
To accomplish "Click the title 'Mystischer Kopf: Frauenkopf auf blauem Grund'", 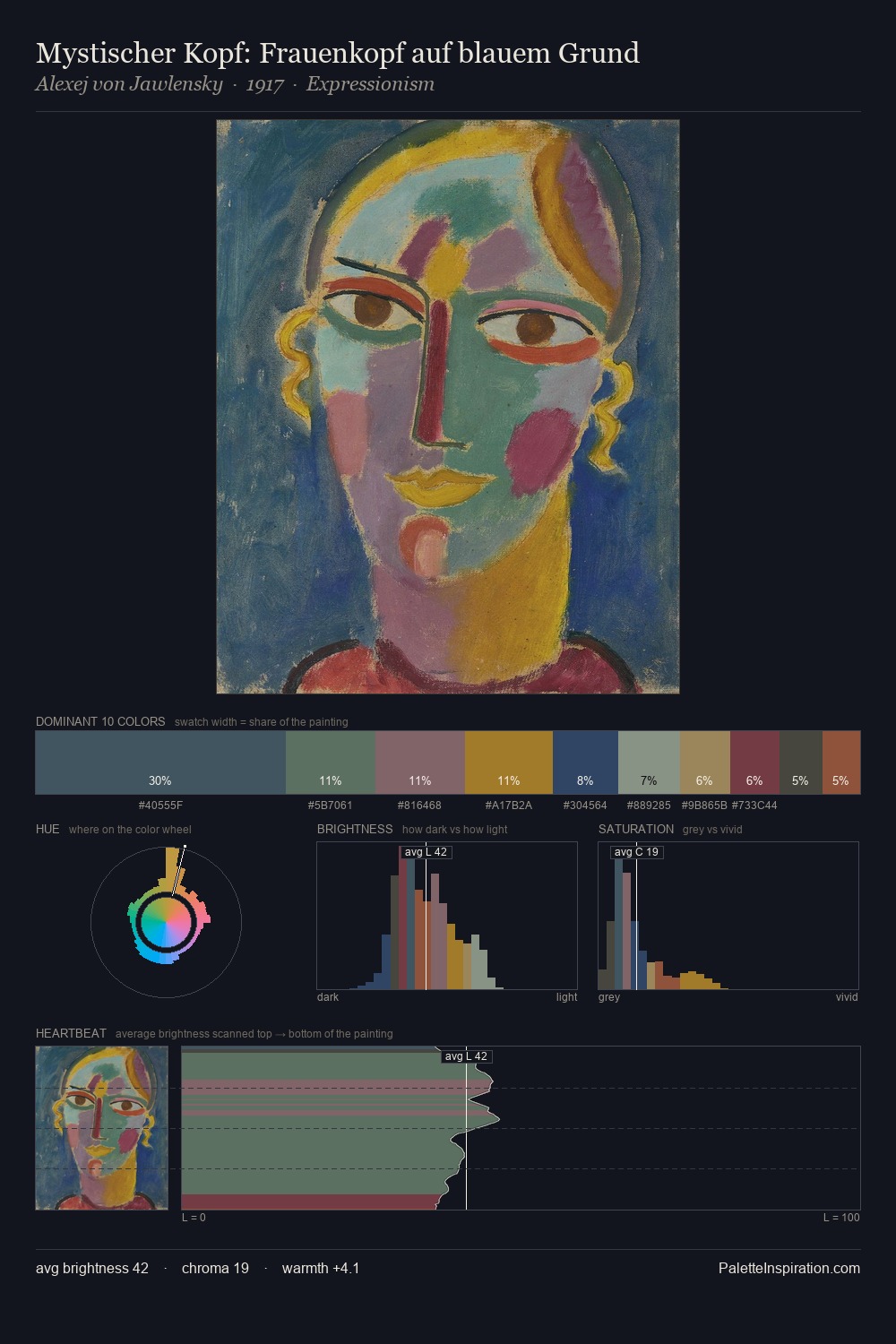I will (x=338, y=54).
